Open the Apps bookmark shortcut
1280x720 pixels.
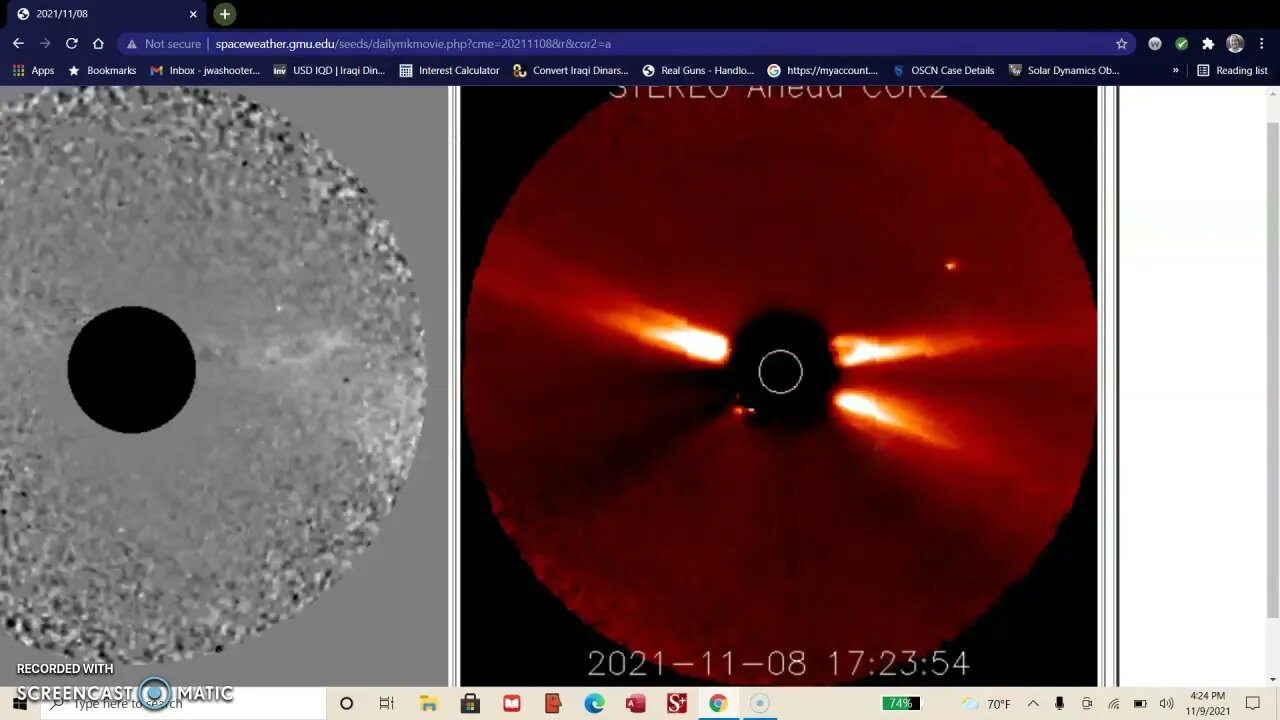click(33, 71)
